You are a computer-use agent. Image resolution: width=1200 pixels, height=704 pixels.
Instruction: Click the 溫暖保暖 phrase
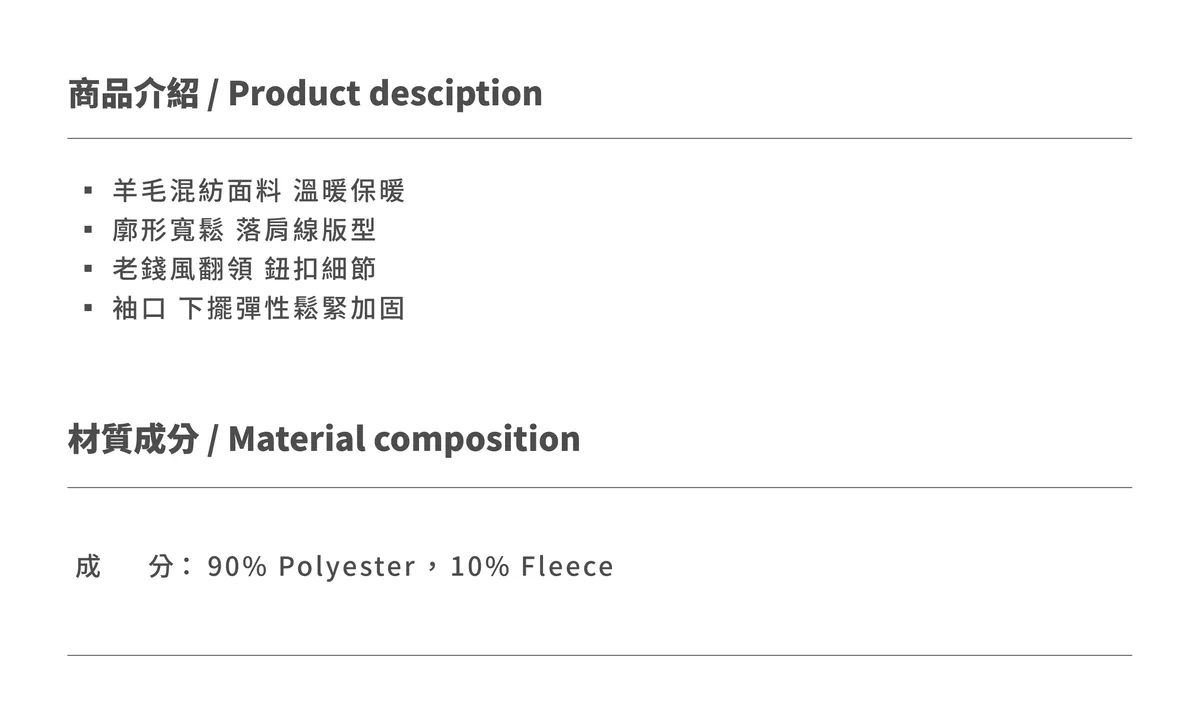pyautogui.click(x=349, y=190)
